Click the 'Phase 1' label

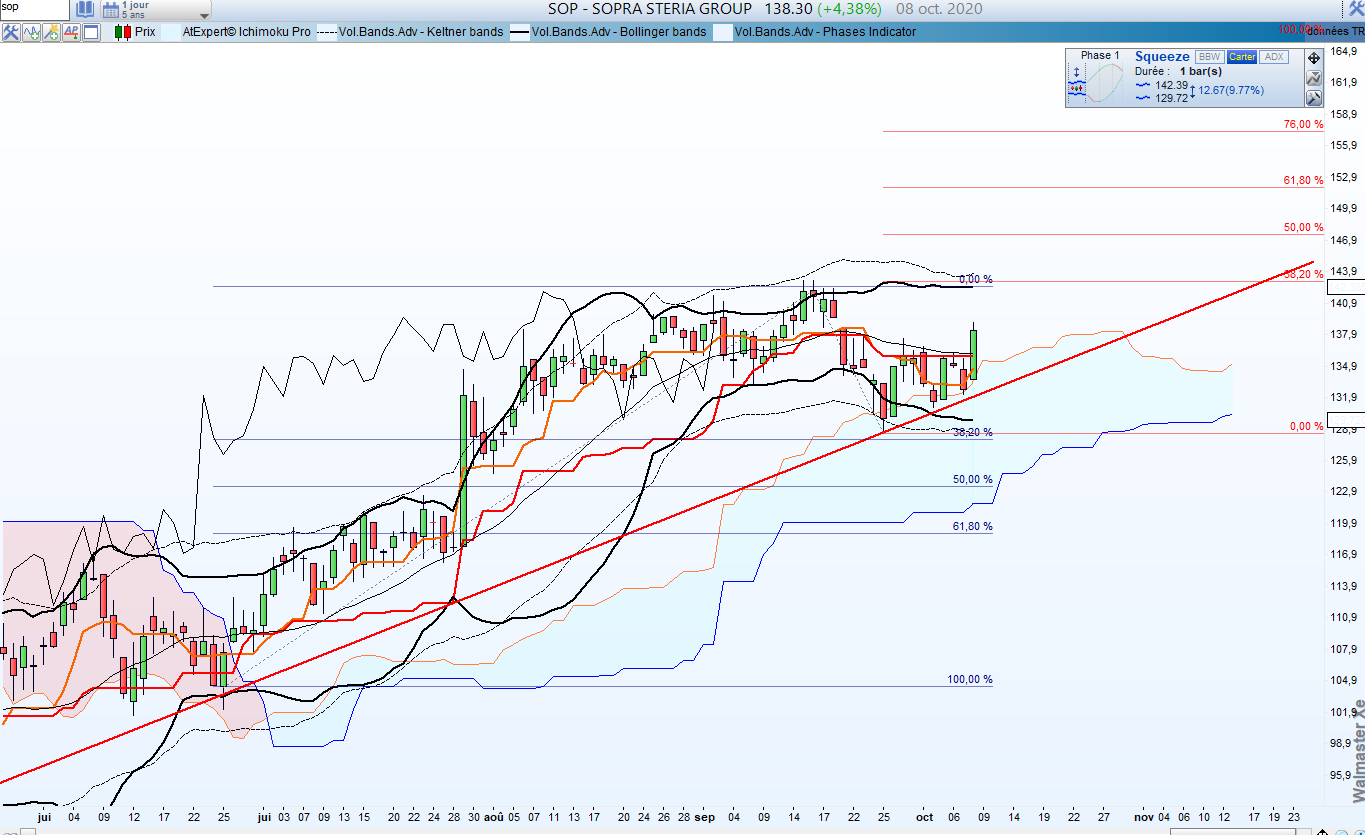(x=1101, y=56)
